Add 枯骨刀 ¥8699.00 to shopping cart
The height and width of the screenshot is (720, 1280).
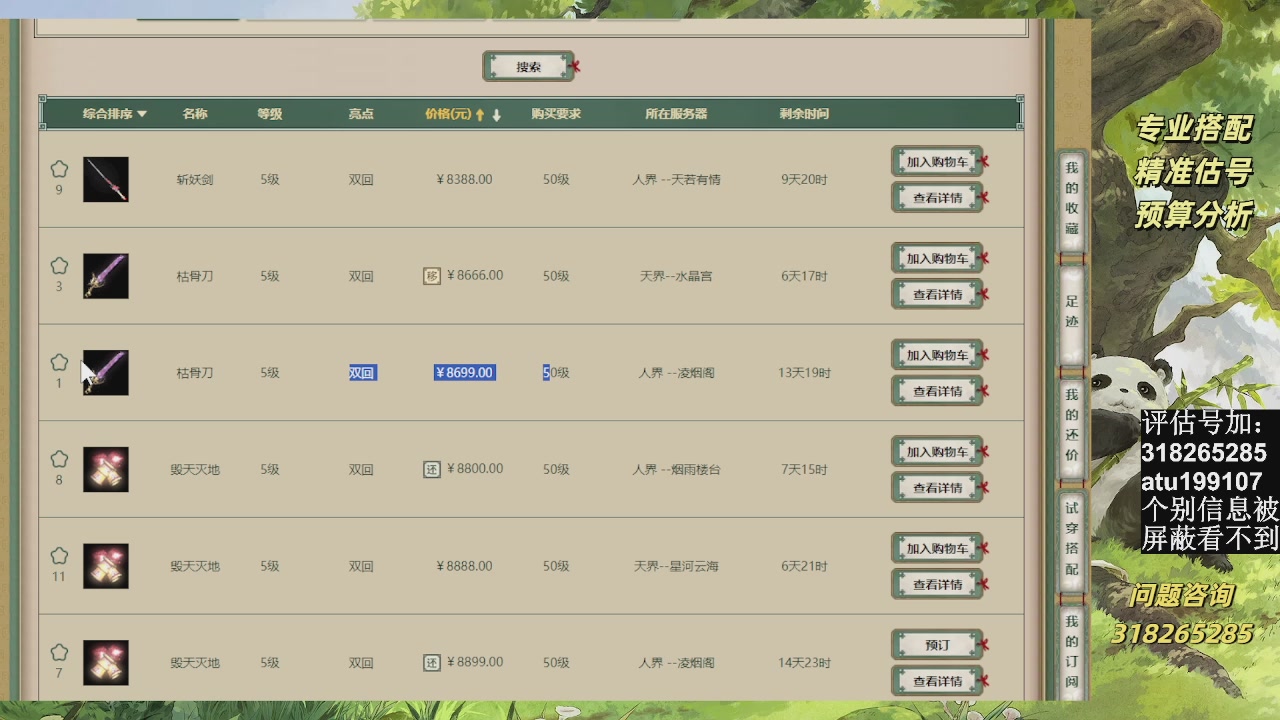pos(937,355)
